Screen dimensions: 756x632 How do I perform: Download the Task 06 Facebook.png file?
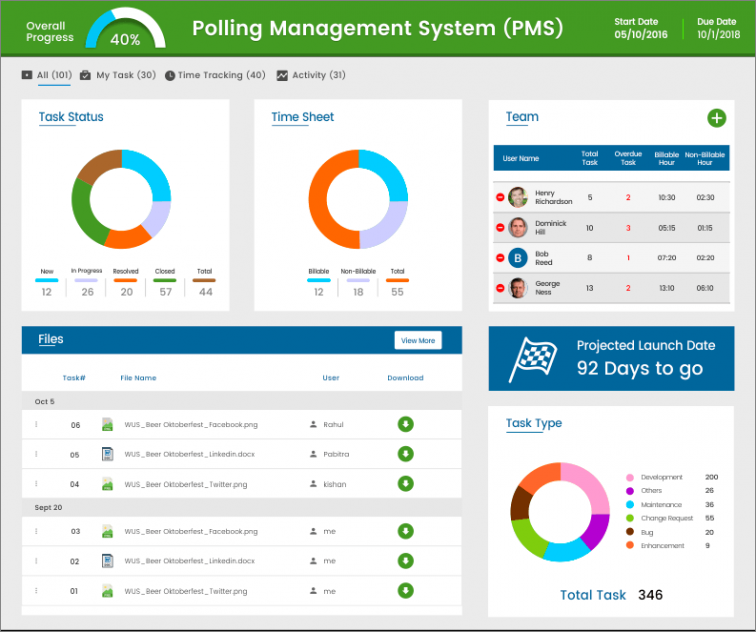[x=405, y=424]
